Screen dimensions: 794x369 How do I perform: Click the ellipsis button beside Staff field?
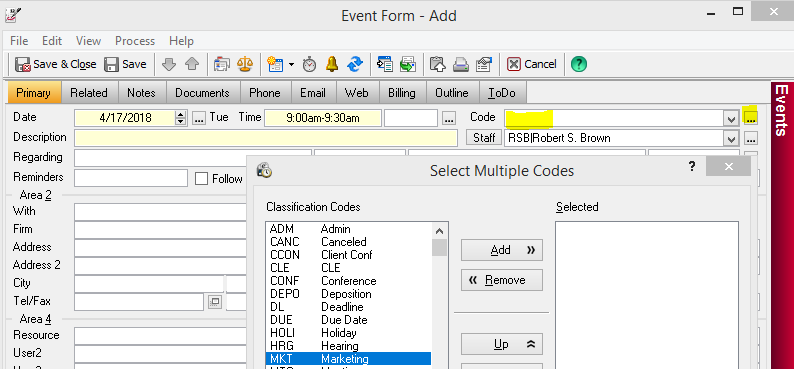tap(751, 139)
